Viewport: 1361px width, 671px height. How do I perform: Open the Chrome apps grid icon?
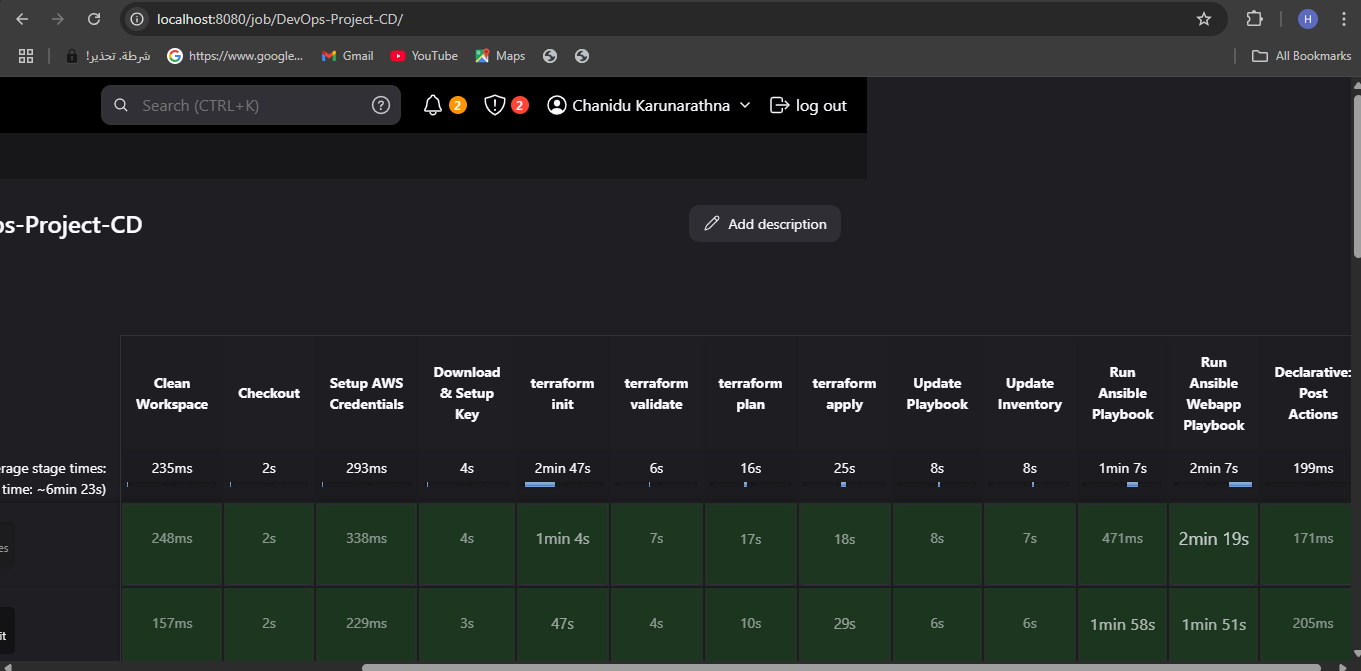(26, 56)
